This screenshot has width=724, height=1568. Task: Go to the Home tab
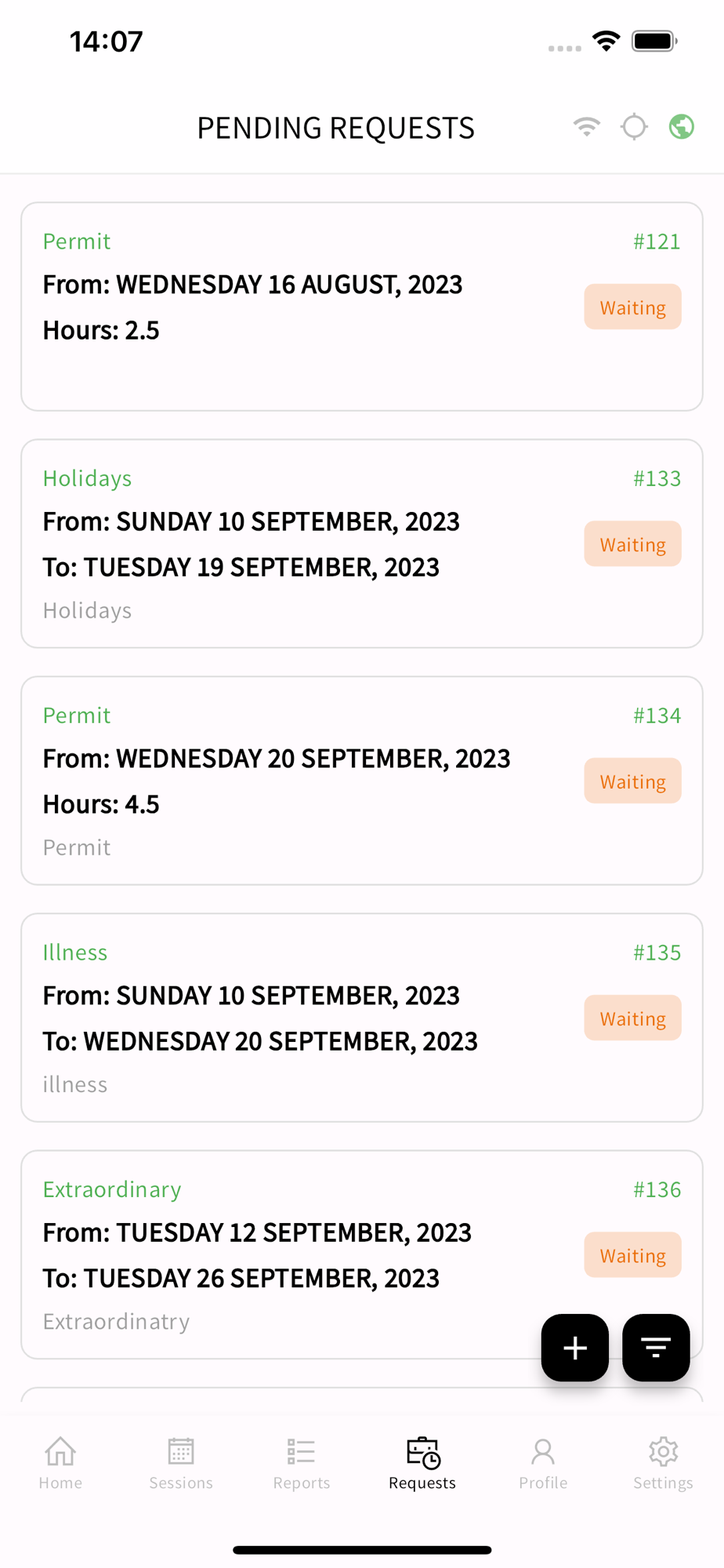coord(60,1463)
